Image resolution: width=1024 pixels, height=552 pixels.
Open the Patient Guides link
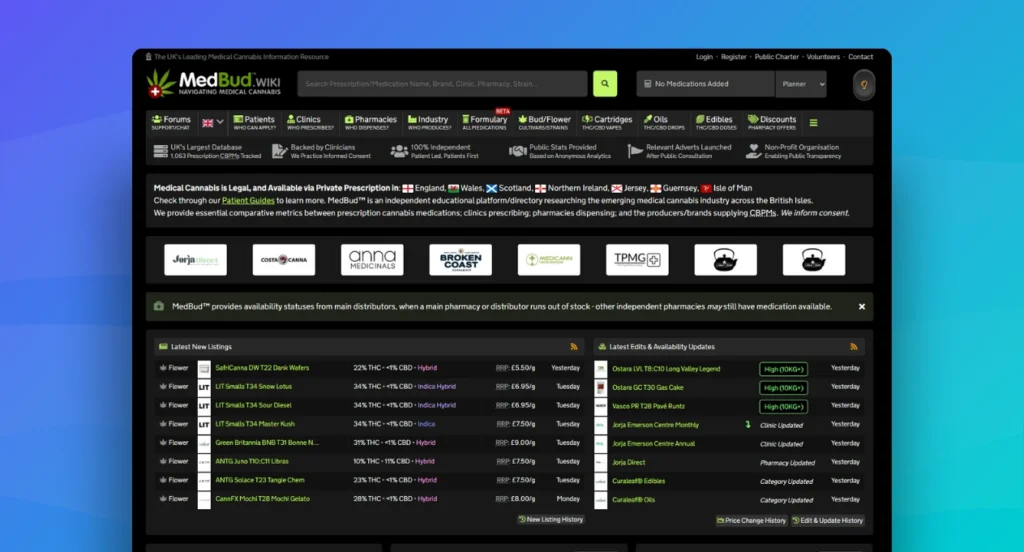pos(248,200)
